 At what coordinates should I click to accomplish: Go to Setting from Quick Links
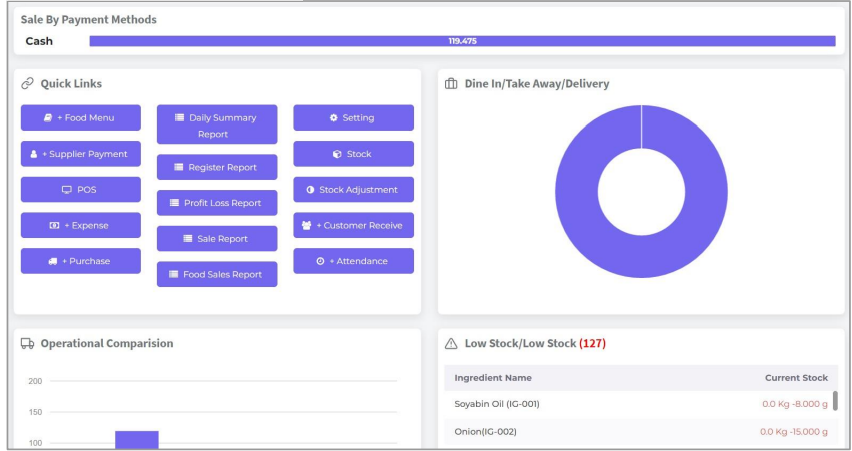(353, 117)
